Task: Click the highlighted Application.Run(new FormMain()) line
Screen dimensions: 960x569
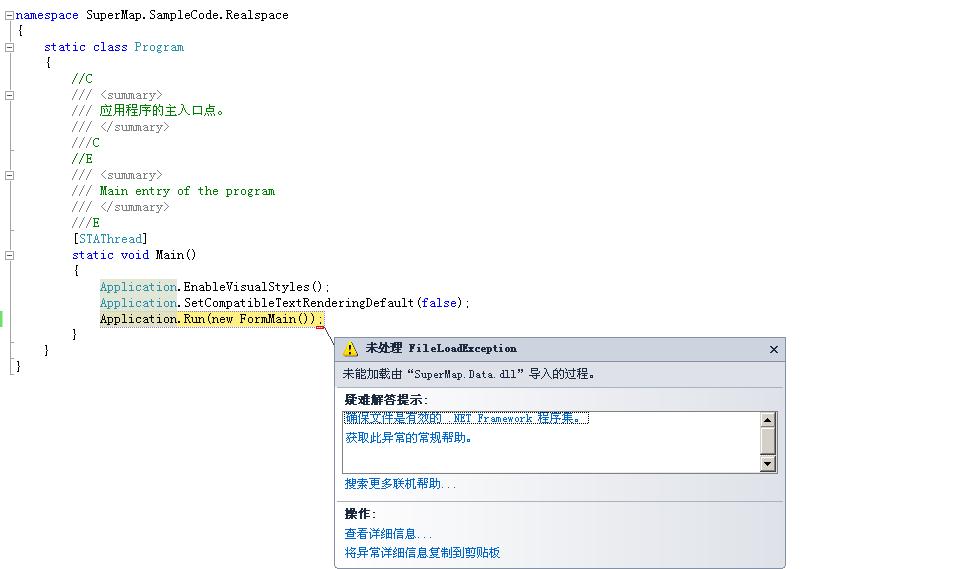Action: point(211,319)
